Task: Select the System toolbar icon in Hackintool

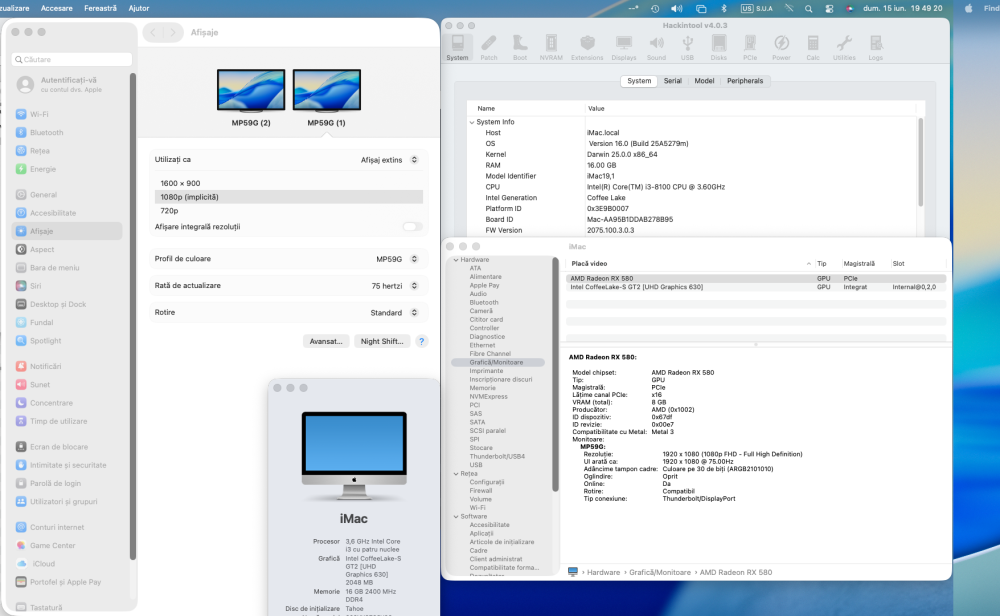Action: pyautogui.click(x=457, y=48)
